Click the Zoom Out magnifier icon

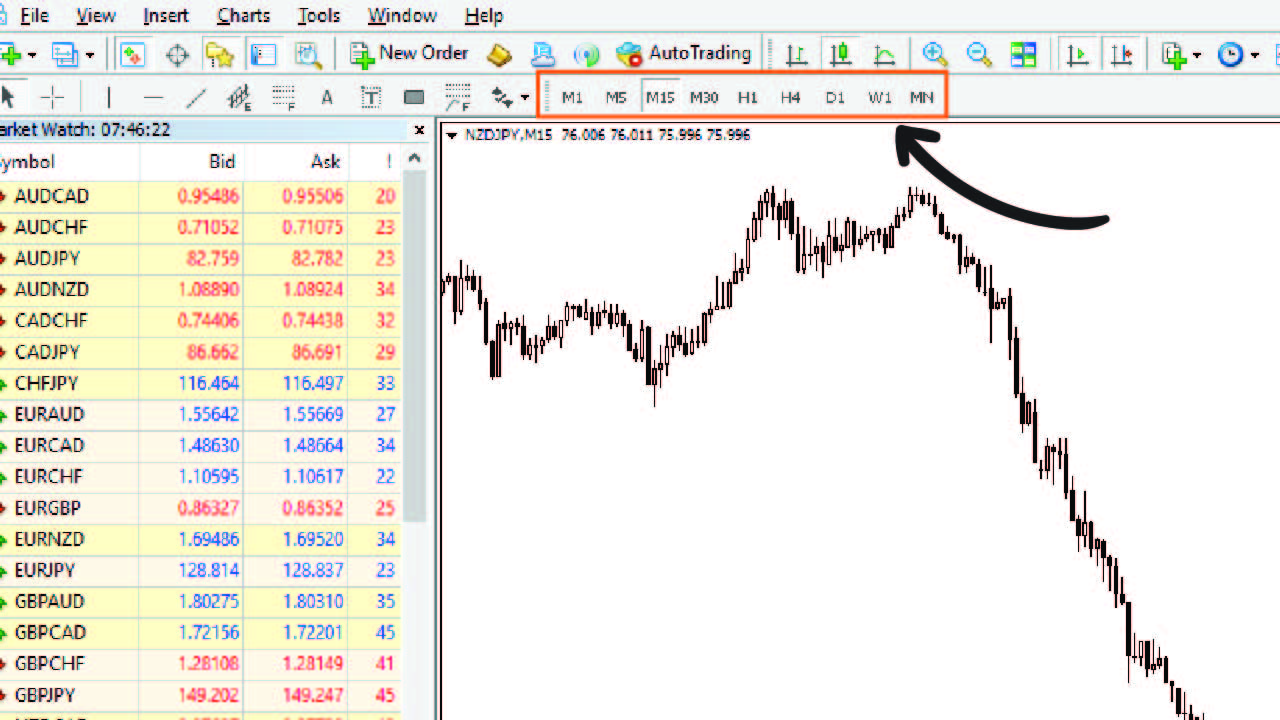point(979,54)
